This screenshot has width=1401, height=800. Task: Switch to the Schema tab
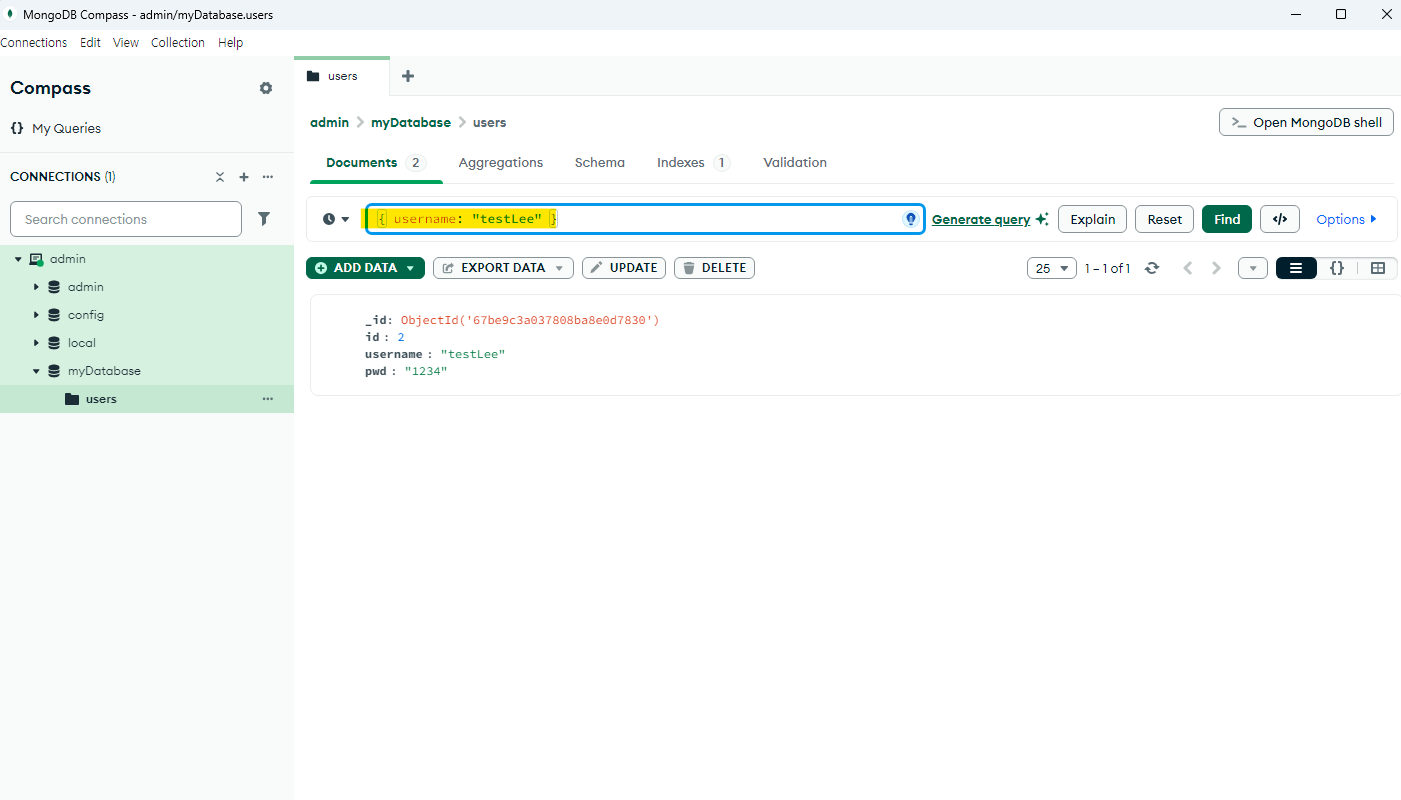600,162
